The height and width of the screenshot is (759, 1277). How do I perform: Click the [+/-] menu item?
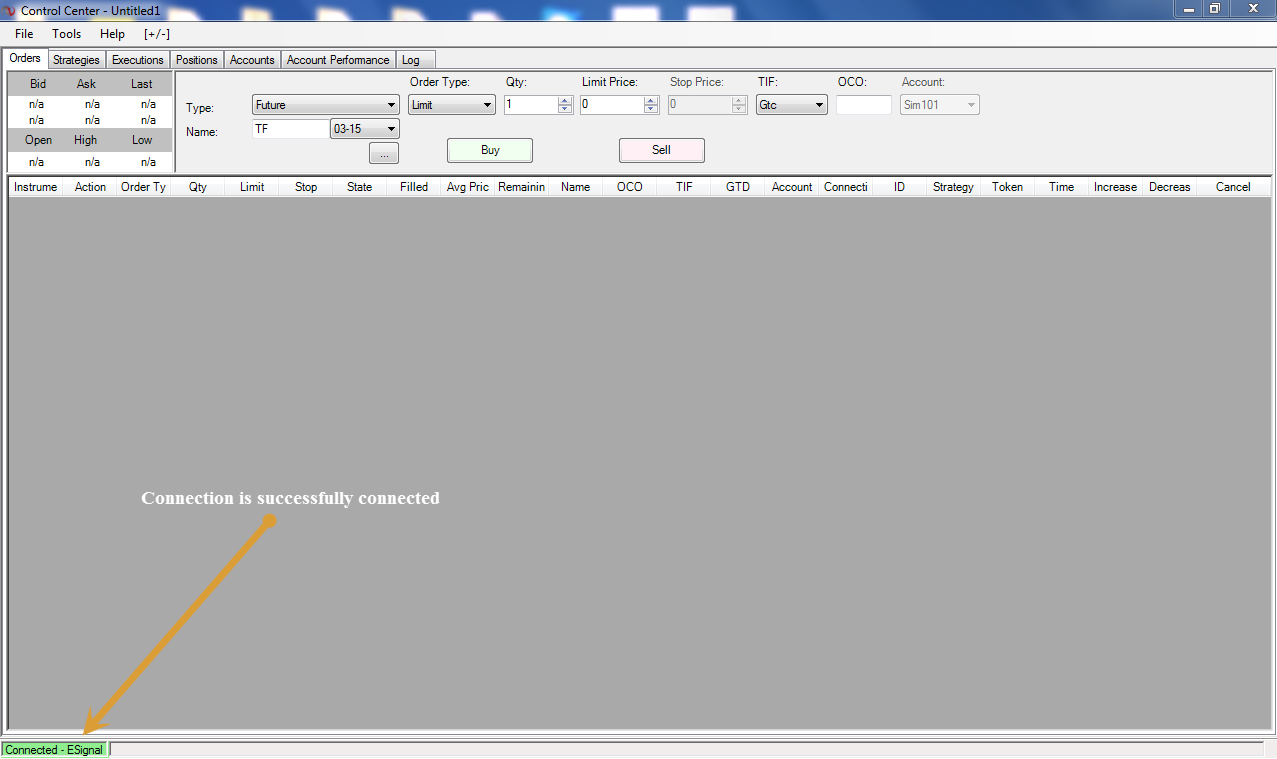pos(157,34)
